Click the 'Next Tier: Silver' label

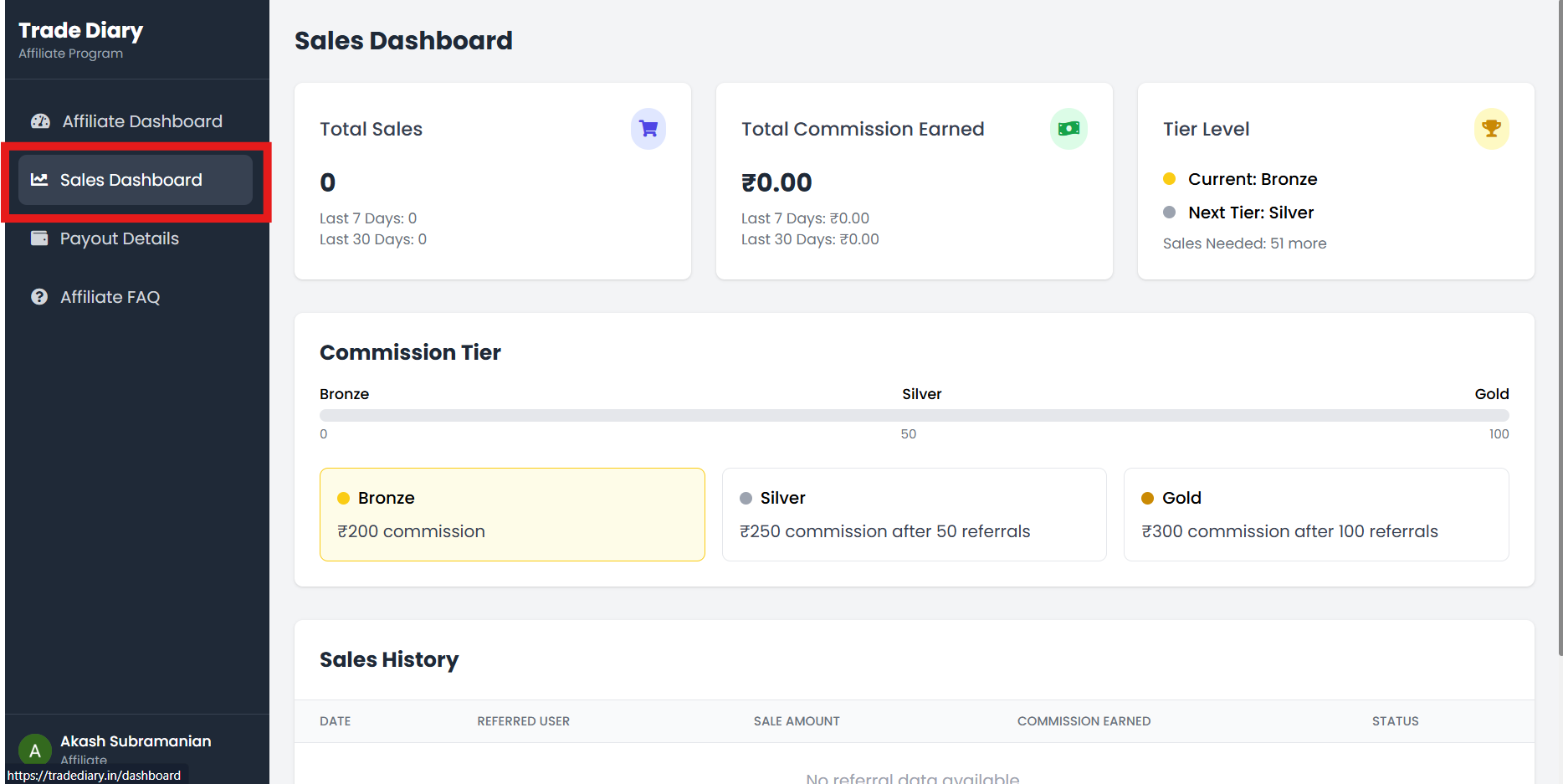1251,213
